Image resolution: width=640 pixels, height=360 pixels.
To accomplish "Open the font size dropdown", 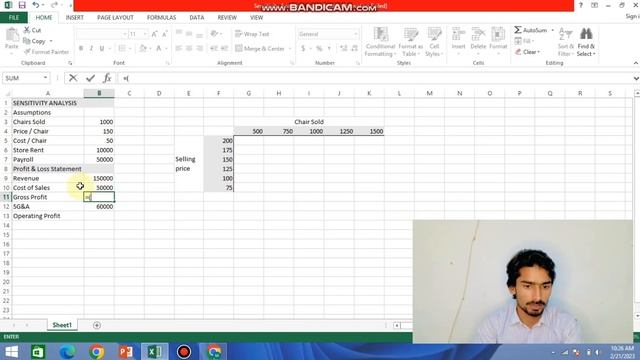I will tap(145, 34).
